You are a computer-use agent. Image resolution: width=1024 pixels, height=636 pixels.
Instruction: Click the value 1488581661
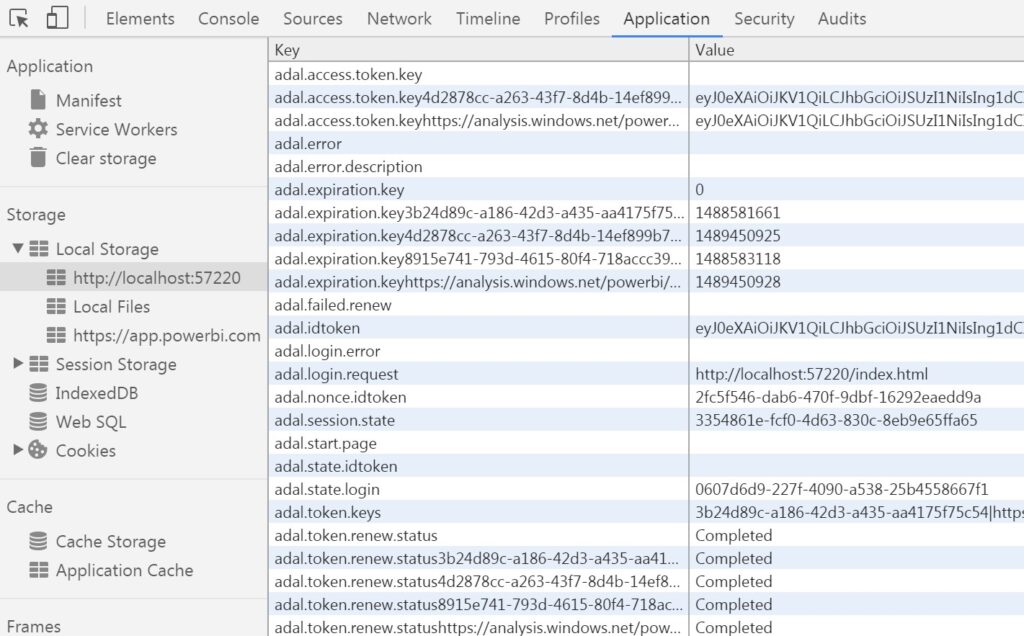737,213
